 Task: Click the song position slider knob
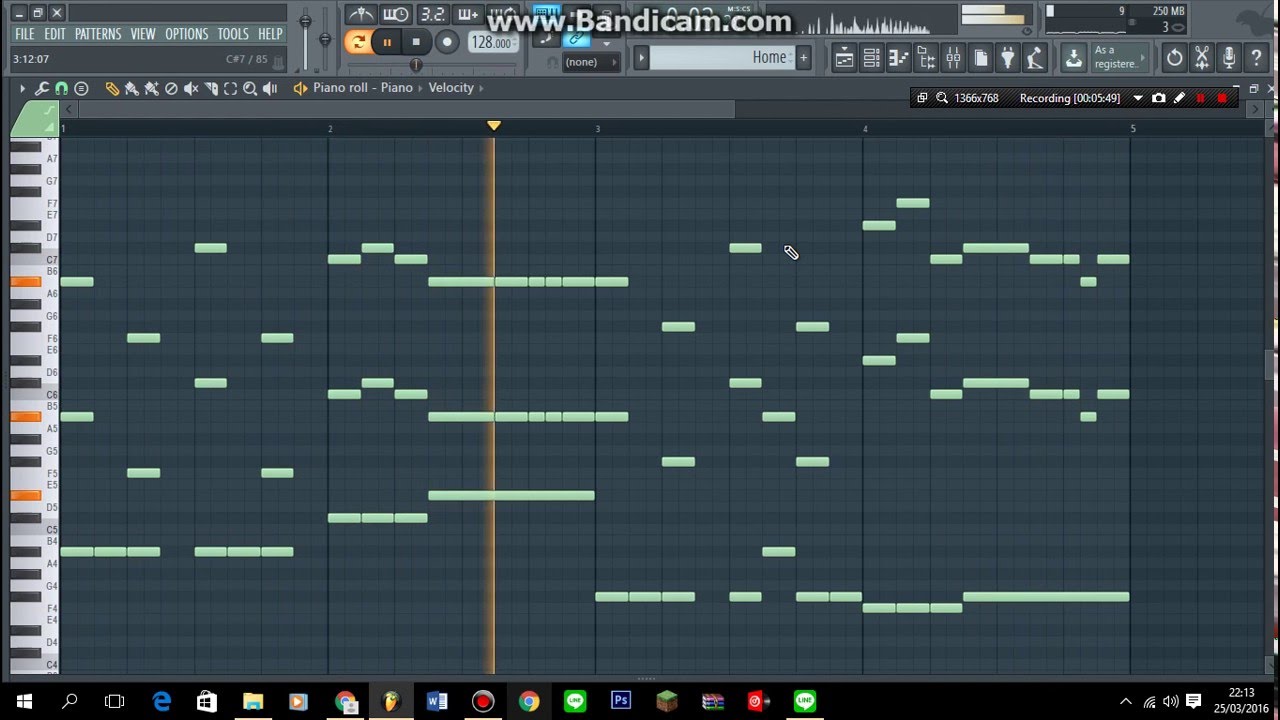[416, 64]
